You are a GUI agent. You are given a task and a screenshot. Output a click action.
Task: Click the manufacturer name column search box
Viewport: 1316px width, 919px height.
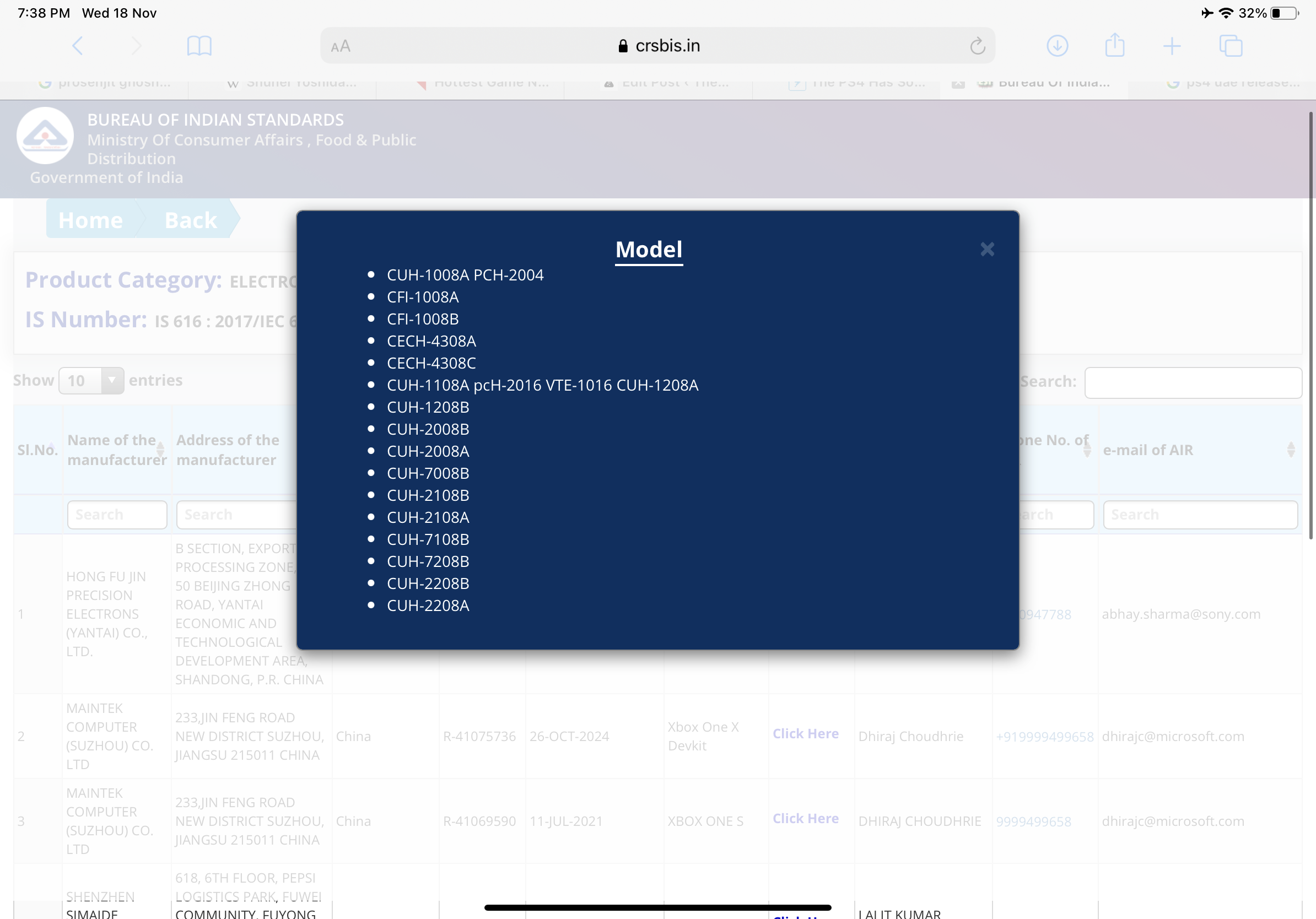[x=117, y=515]
